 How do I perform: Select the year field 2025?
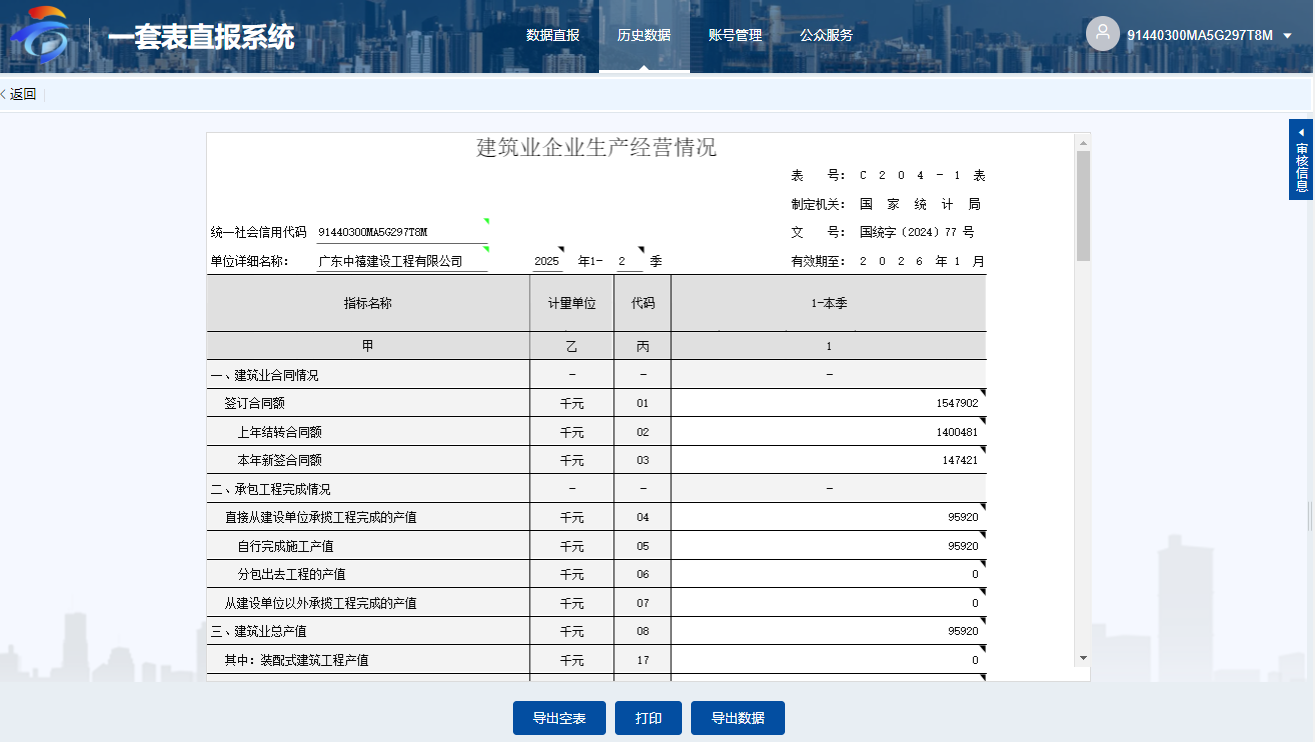point(547,261)
